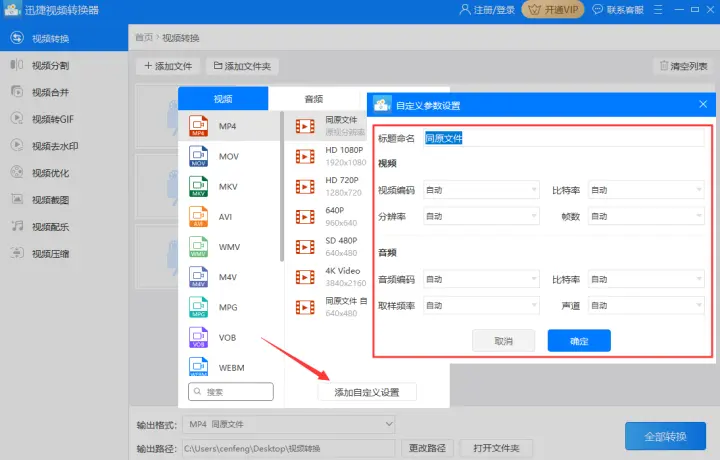Switch to the 音频 format tab
This screenshot has width=720, height=460.
314,98
